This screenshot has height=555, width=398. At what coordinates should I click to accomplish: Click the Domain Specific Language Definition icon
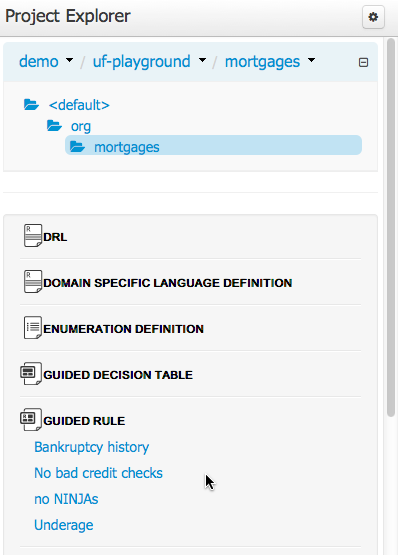(33, 281)
